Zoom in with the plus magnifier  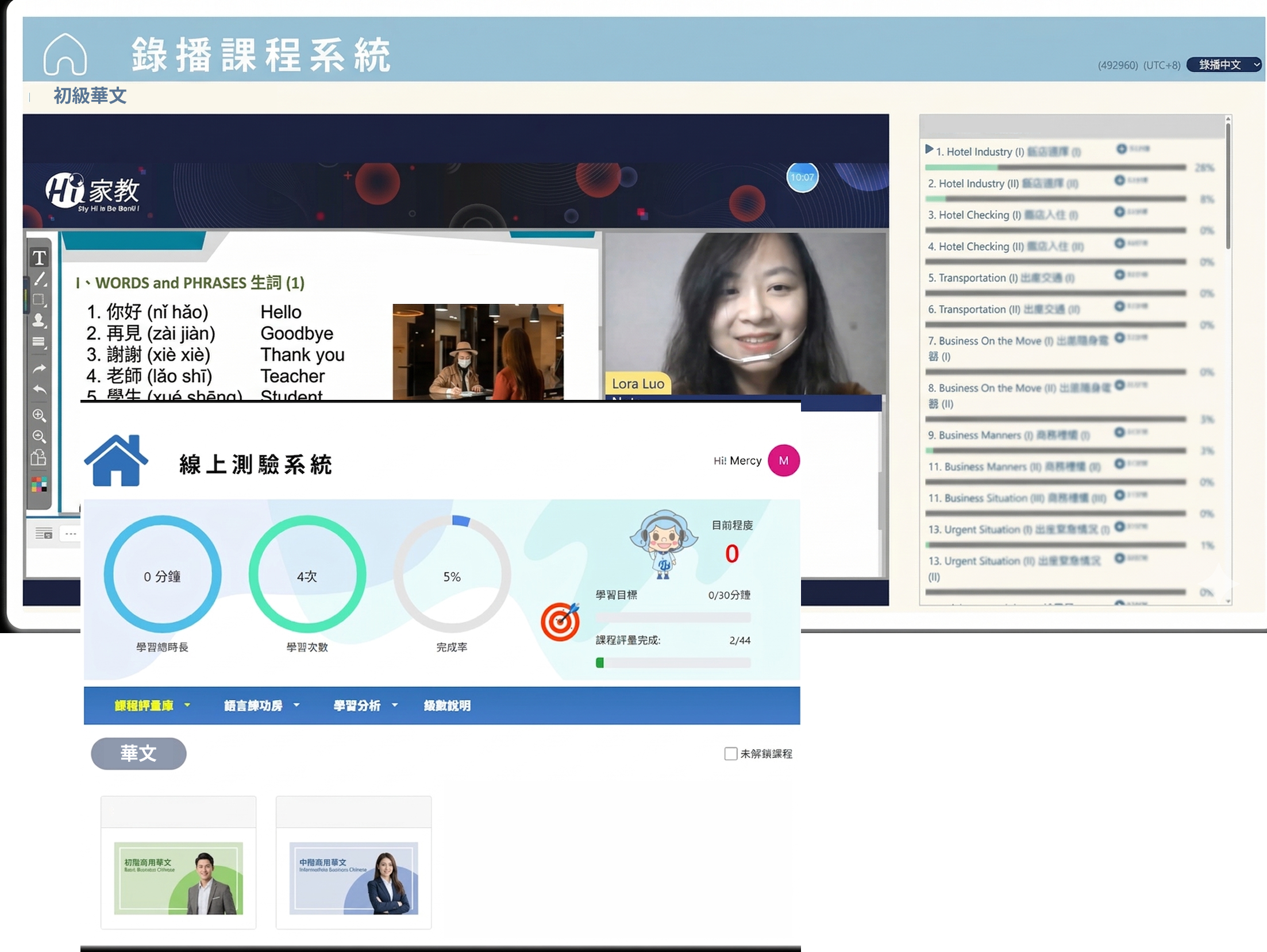[x=39, y=415]
